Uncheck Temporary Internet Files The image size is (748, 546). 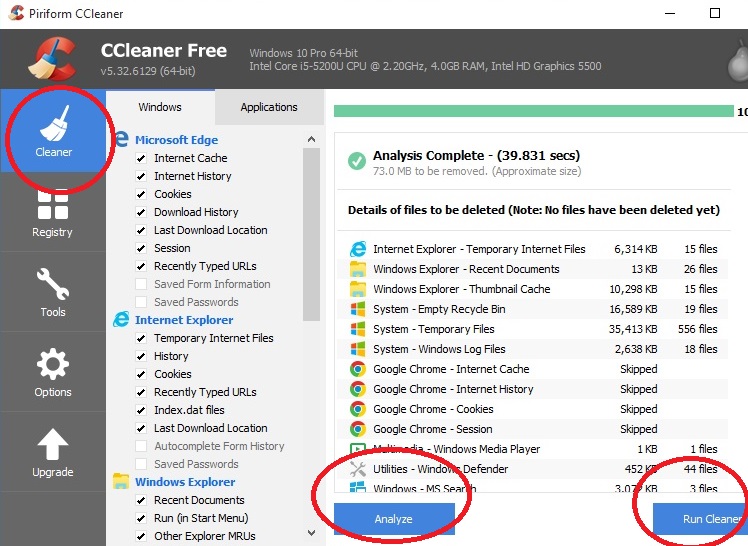click(x=141, y=339)
